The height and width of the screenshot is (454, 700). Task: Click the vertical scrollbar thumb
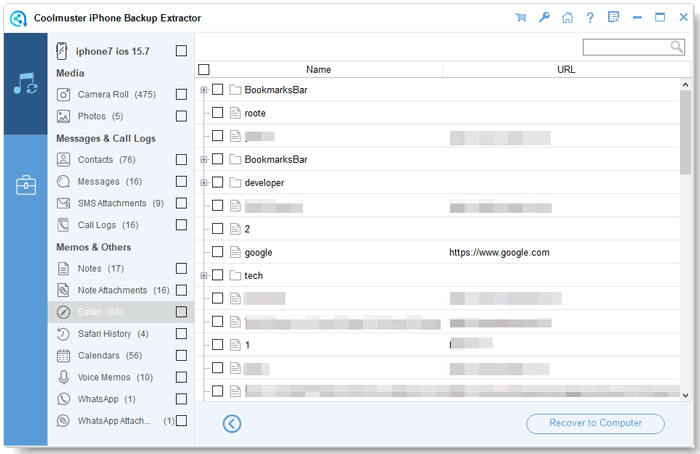[685, 132]
